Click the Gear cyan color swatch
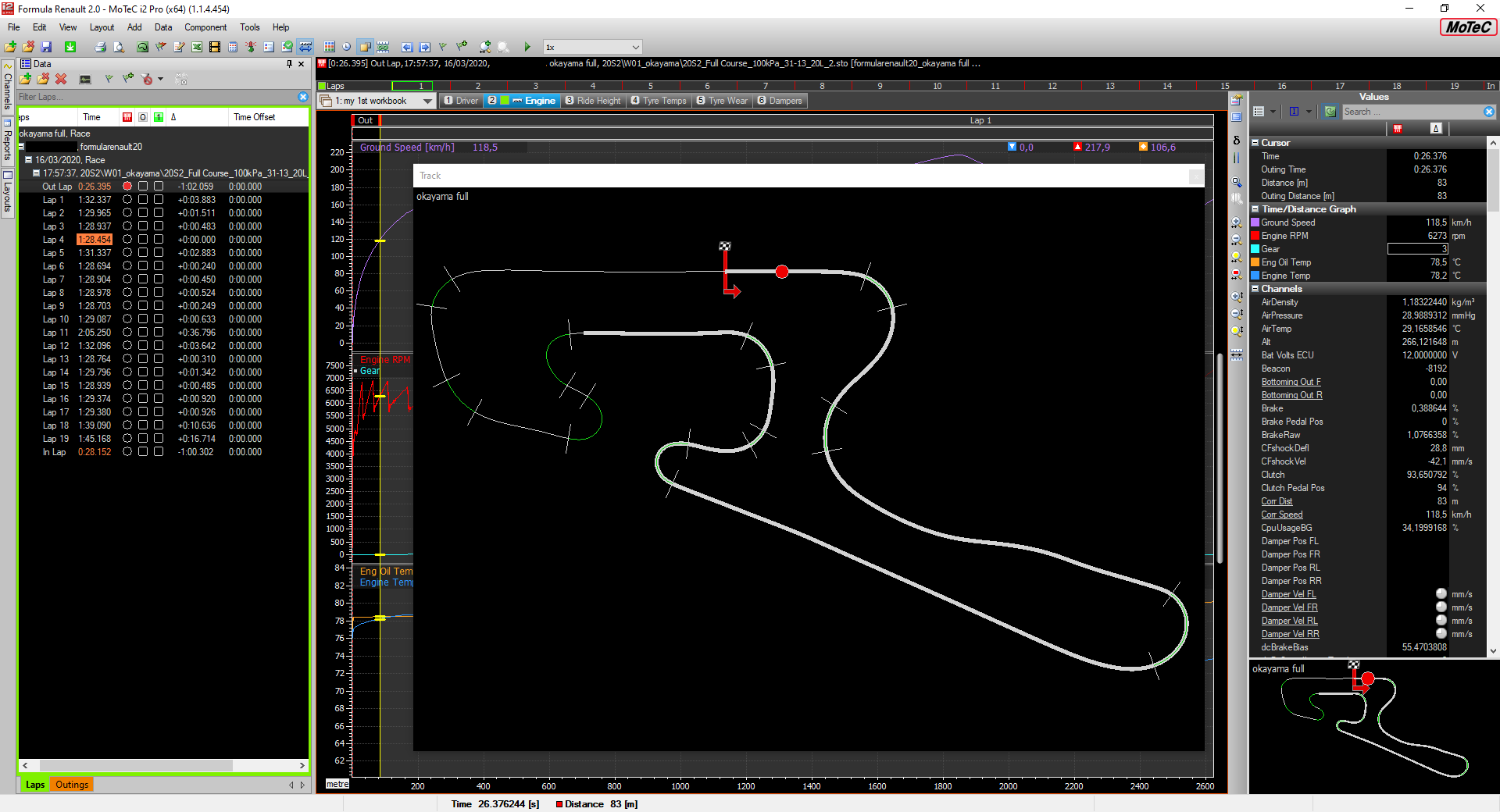 click(x=1255, y=249)
